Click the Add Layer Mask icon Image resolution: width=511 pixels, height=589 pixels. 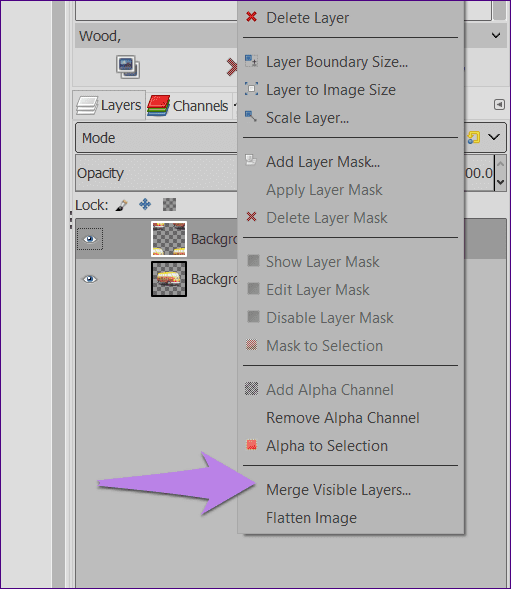click(251, 160)
